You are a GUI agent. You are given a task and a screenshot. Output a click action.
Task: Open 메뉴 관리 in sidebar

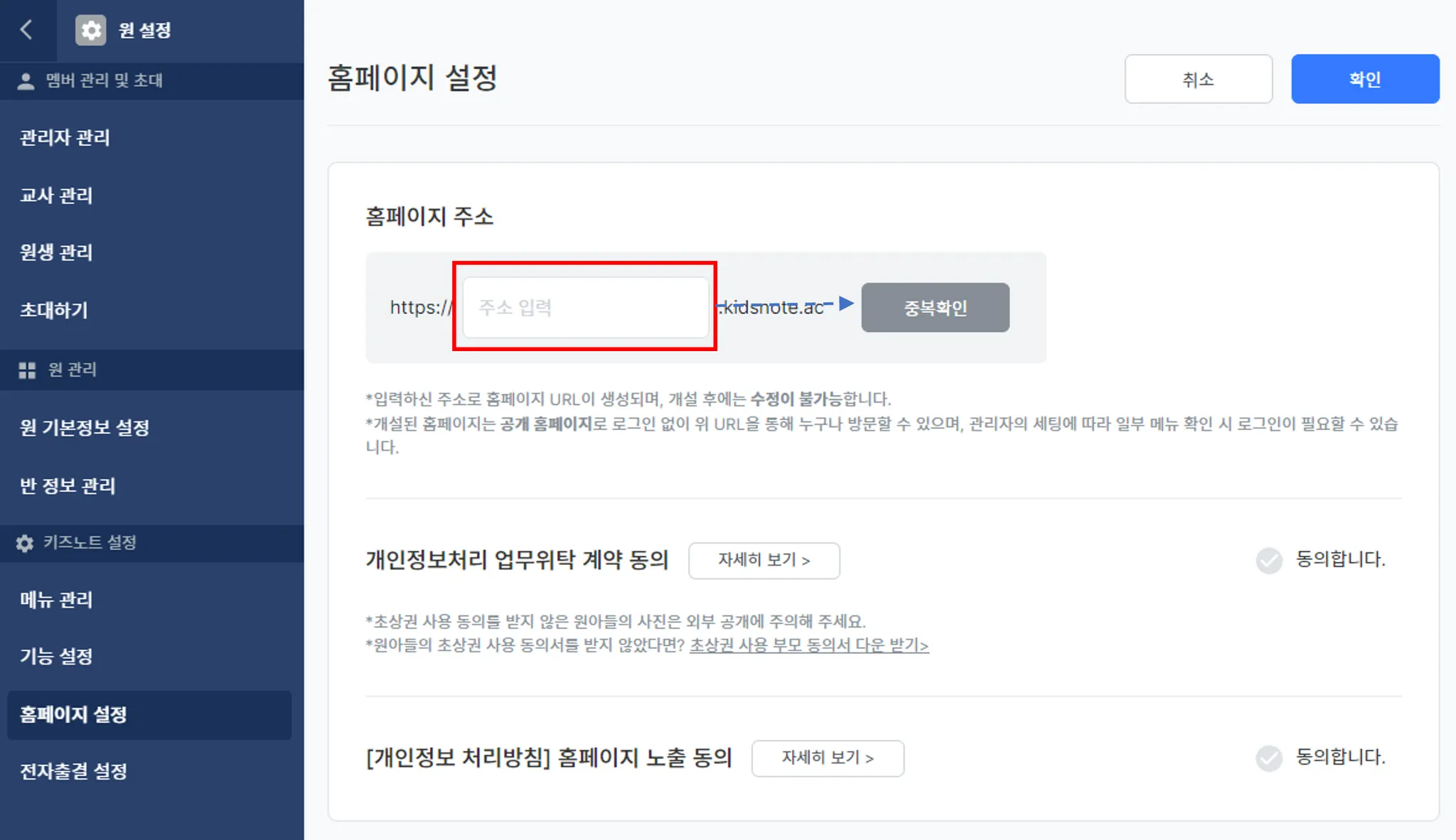56,600
